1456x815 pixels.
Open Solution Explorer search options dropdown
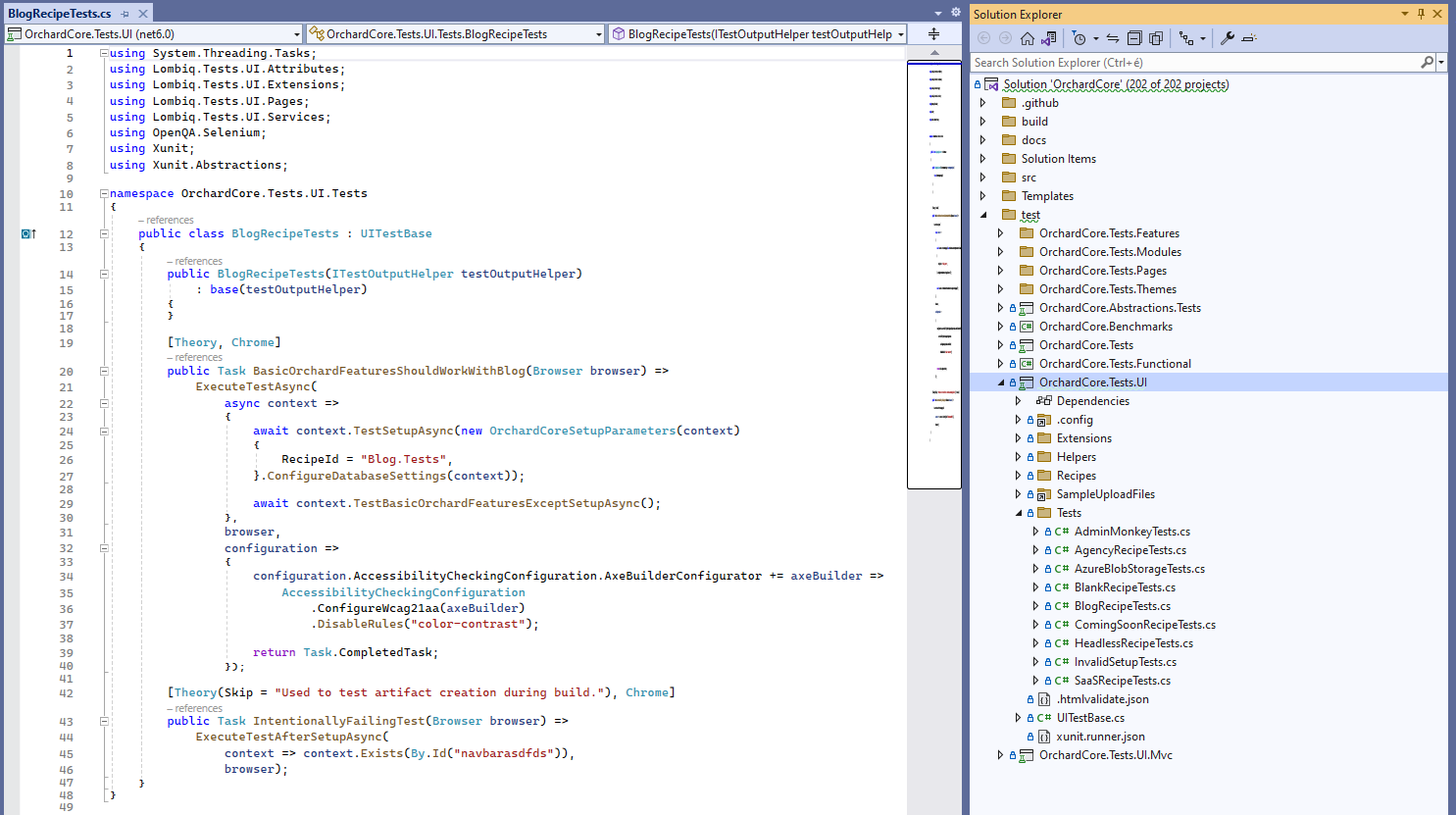(x=1441, y=62)
